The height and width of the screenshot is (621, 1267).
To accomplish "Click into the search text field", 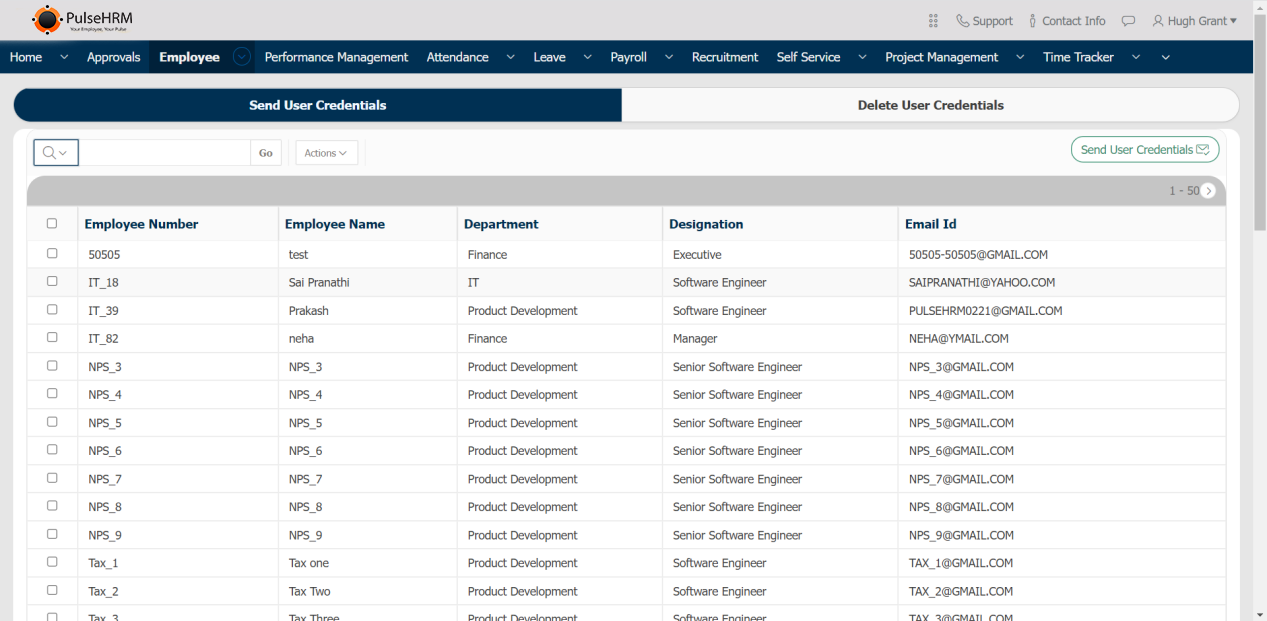I will click(x=164, y=153).
